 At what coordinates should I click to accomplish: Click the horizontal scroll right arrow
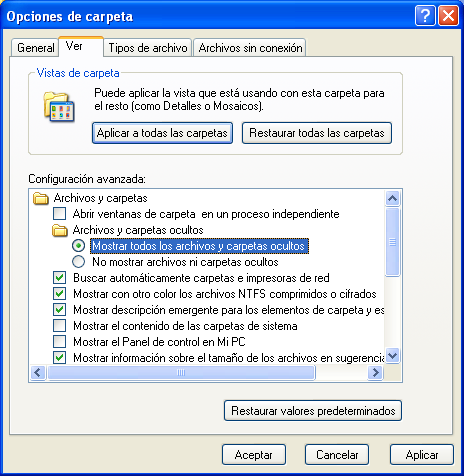pos(375,372)
